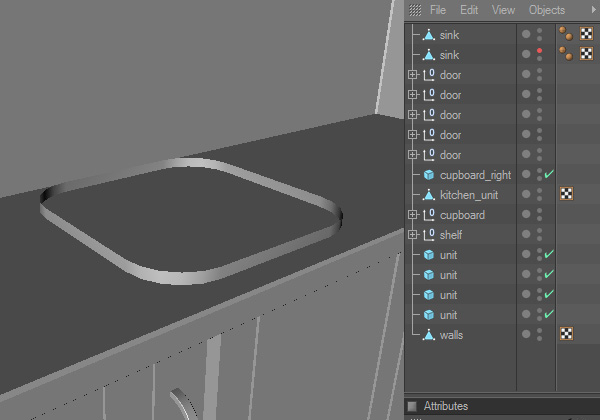Toggle render visibility dot for walls
Image resolution: width=600 pixels, height=420 pixels.
click(539, 339)
